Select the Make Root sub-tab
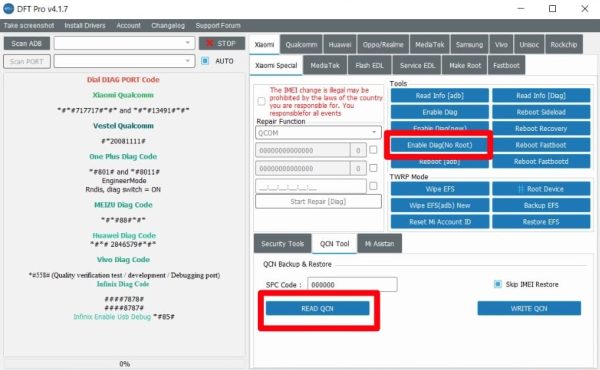This screenshot has height=370, width=600. [465, 65]
